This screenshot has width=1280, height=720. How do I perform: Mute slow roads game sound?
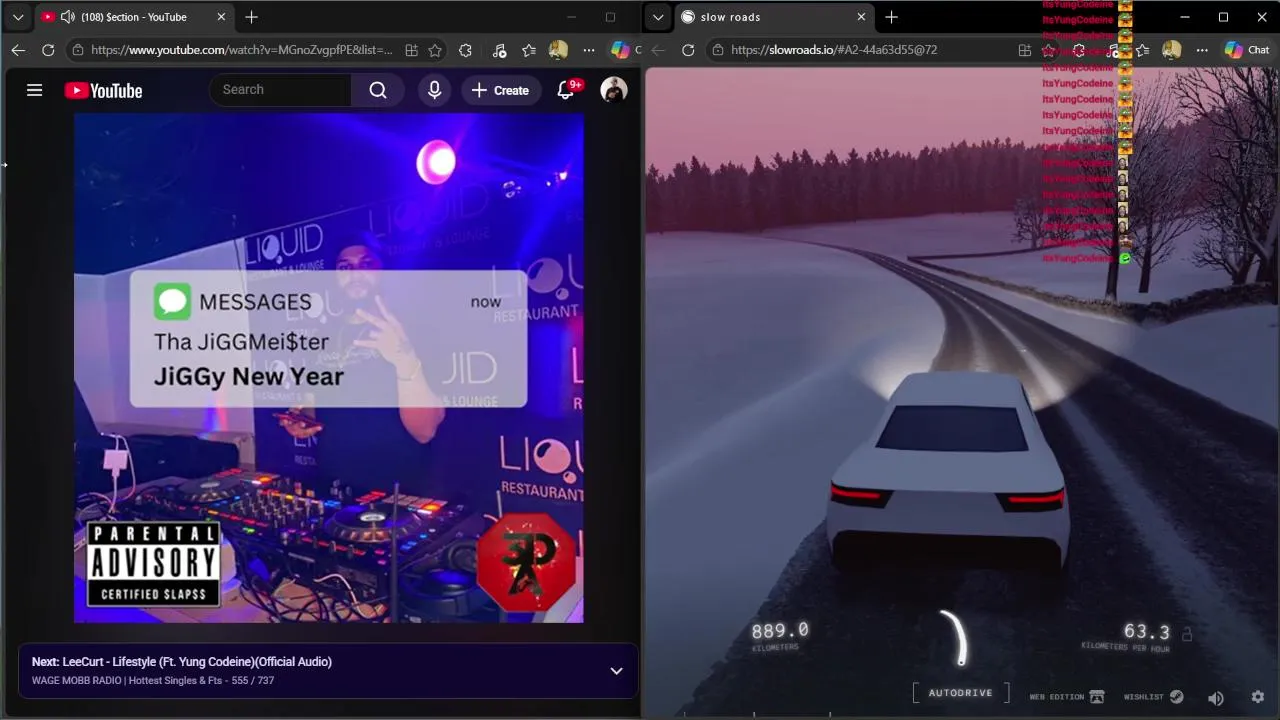pyautogui.click(x=1216, y=698)
